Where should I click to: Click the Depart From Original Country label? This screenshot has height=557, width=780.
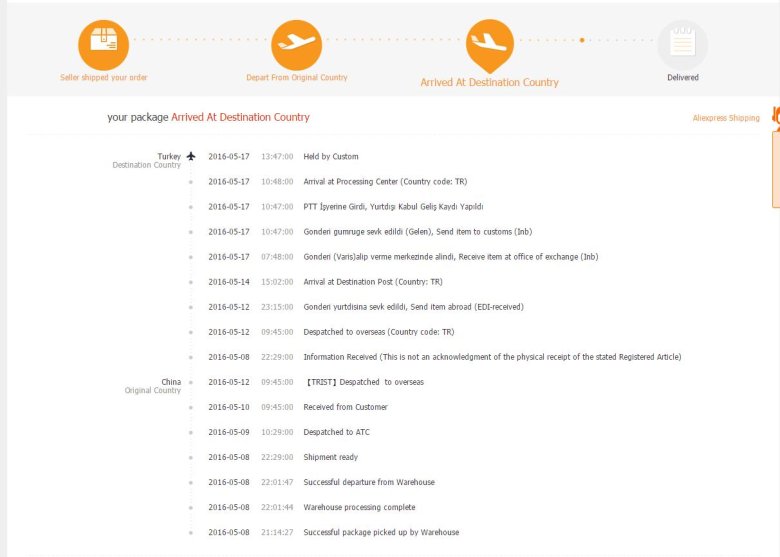[x=296, y=77]
